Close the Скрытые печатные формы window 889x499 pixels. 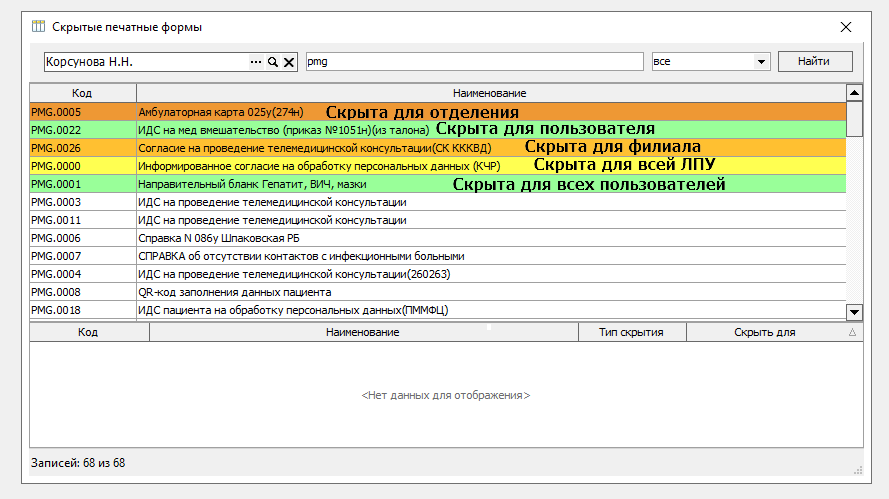click(x=846, y=27)
